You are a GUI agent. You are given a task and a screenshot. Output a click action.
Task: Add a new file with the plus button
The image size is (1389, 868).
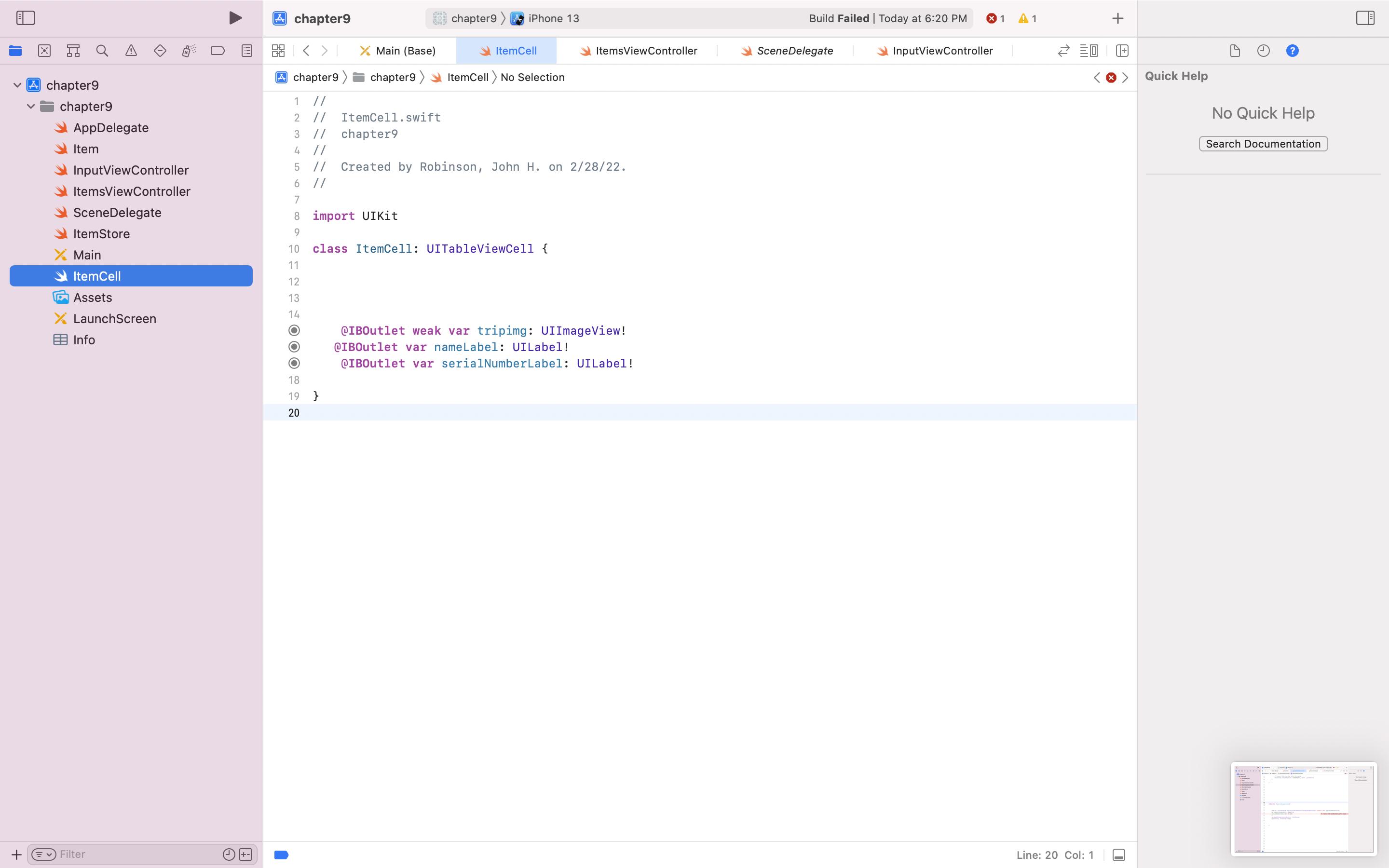click(16, 854)
